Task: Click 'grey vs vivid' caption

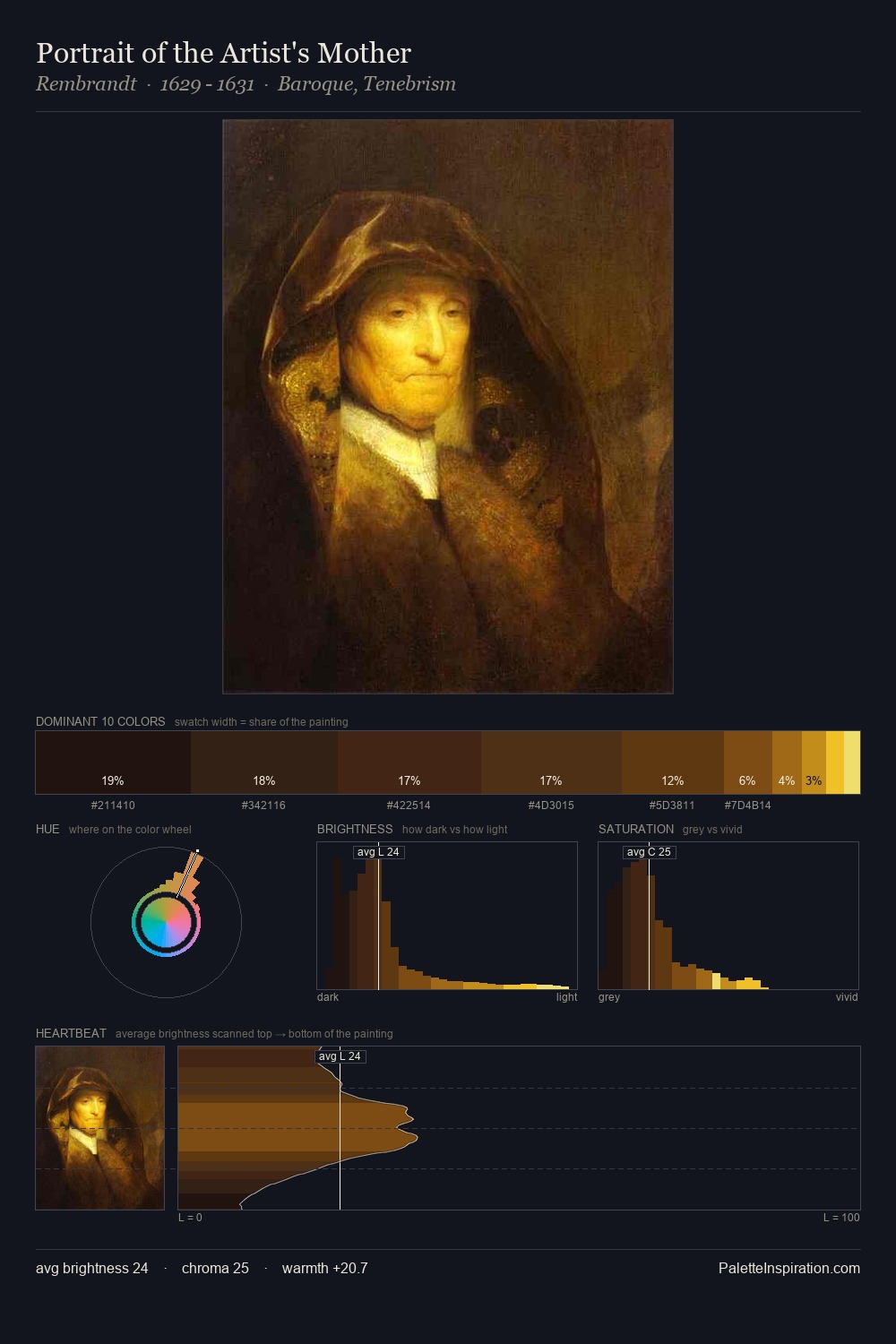Action: tap(712, 830)
